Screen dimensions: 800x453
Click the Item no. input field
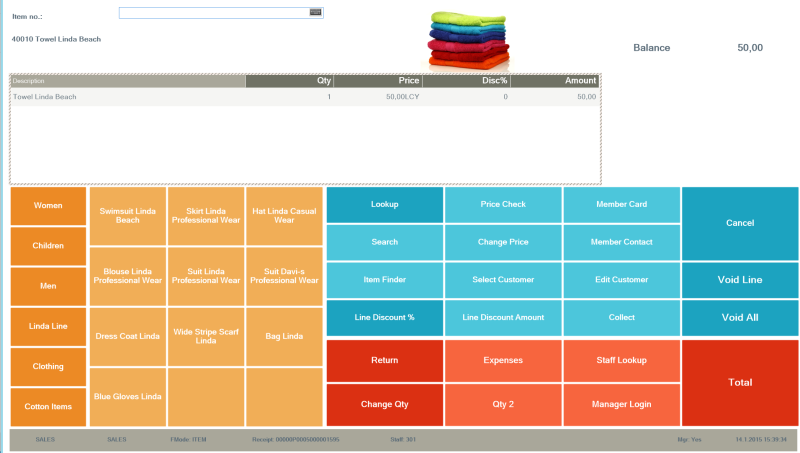213,13
